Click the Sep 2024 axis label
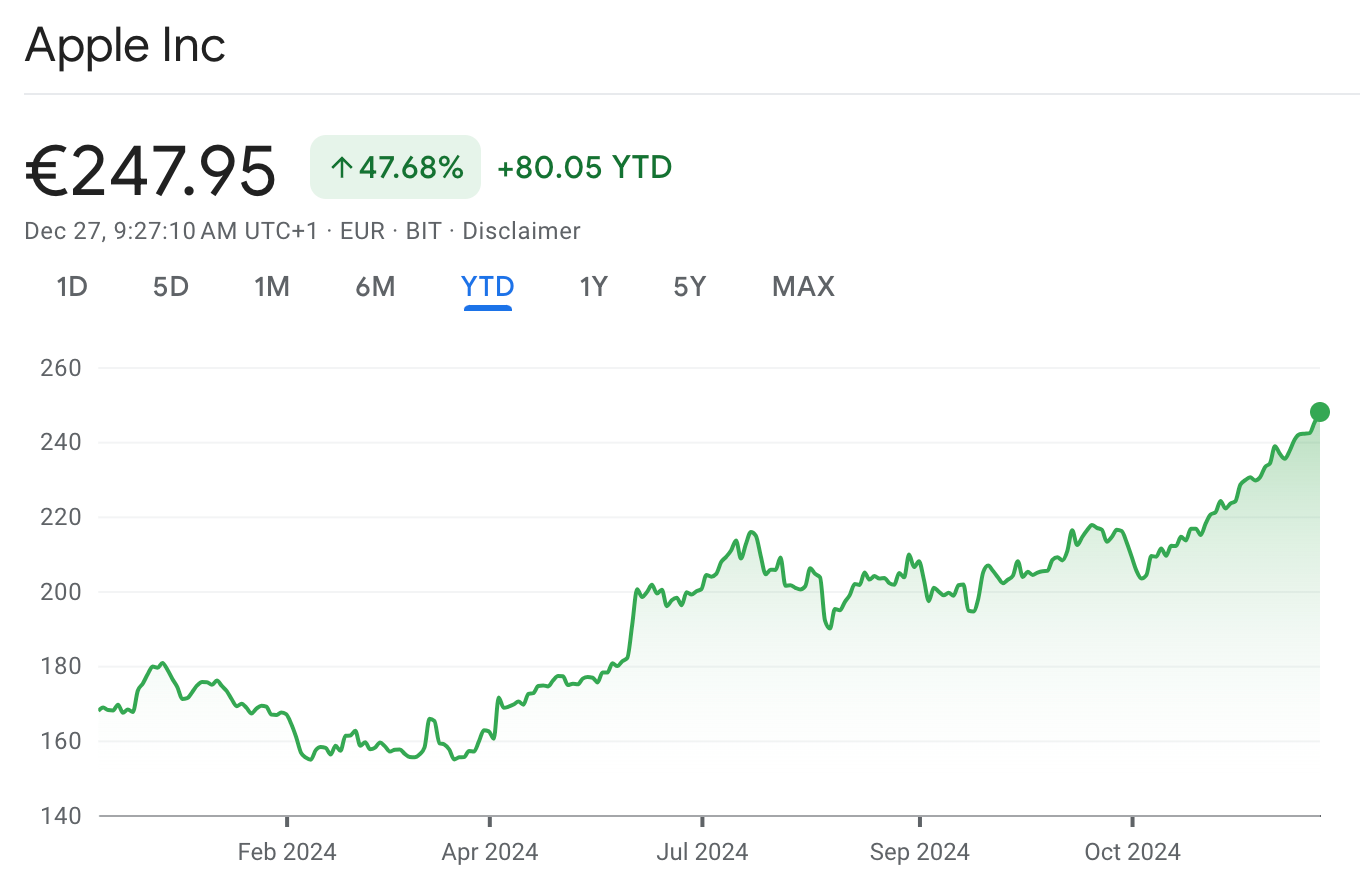This screenshot has height=888, width=1360. [920, 852]
